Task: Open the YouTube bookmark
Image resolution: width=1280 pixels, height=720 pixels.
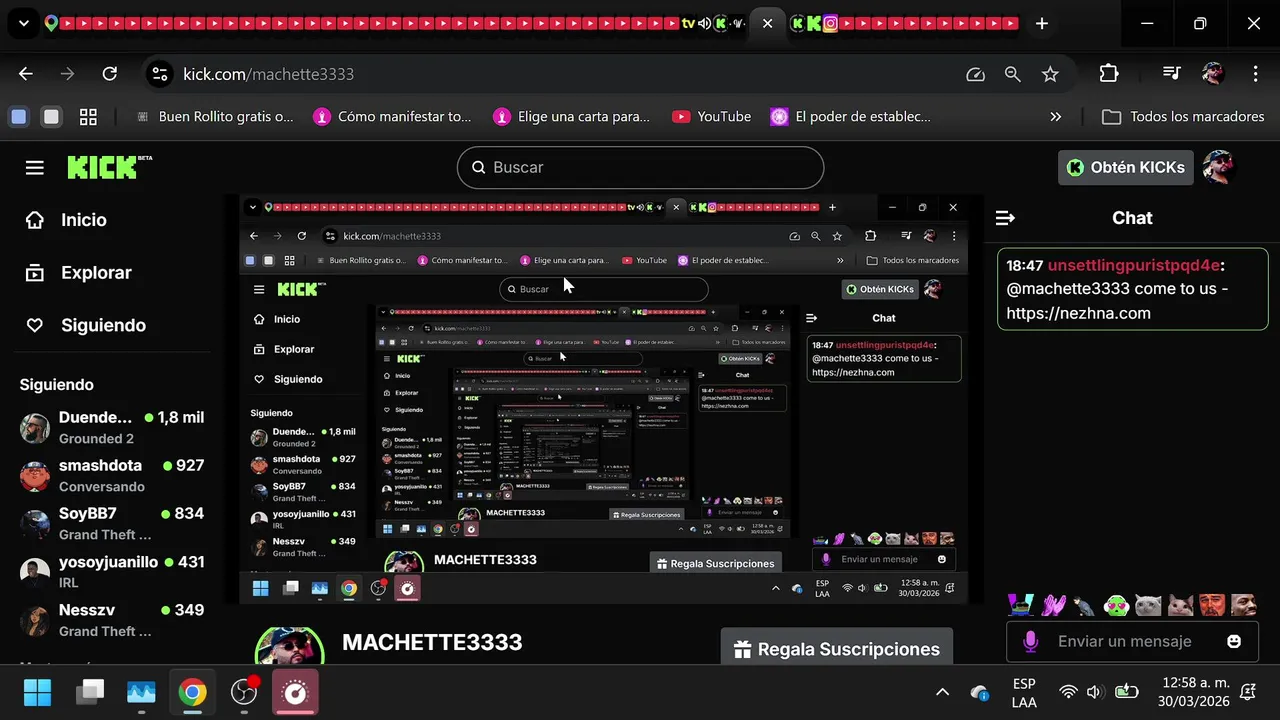Action: pyautogui.click(x=712, y=117)
